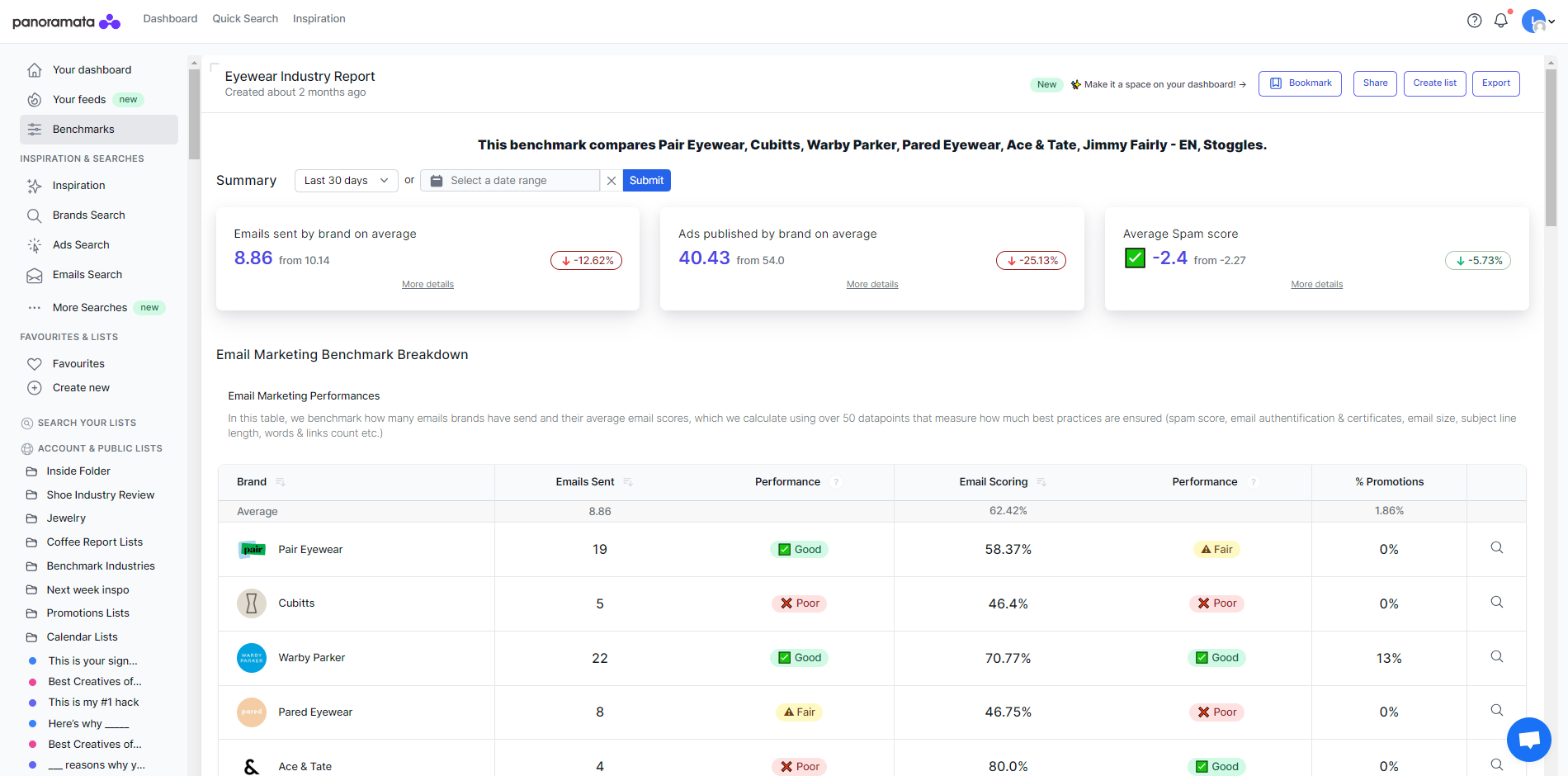Viewport: 1568px width, 776px height.
Task: Click the Favourites heart icon
Action: (35, 364)
